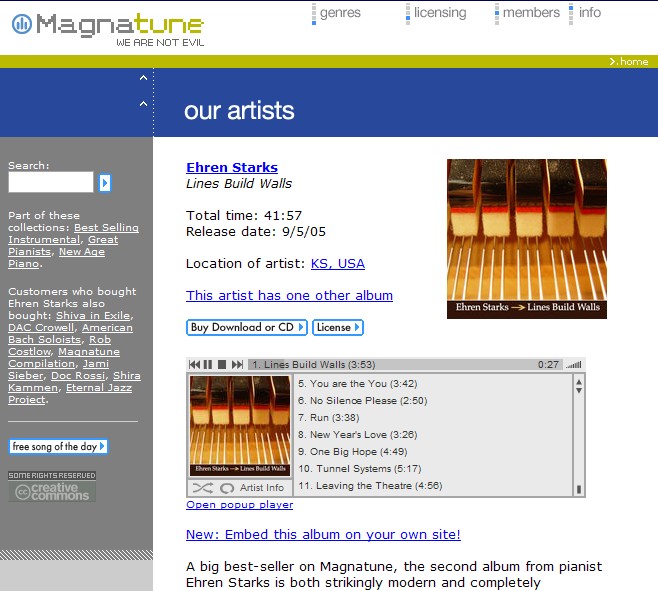Screen dimensions: 658x591
Task: Stop playback in the player
Action: point(222,364)
